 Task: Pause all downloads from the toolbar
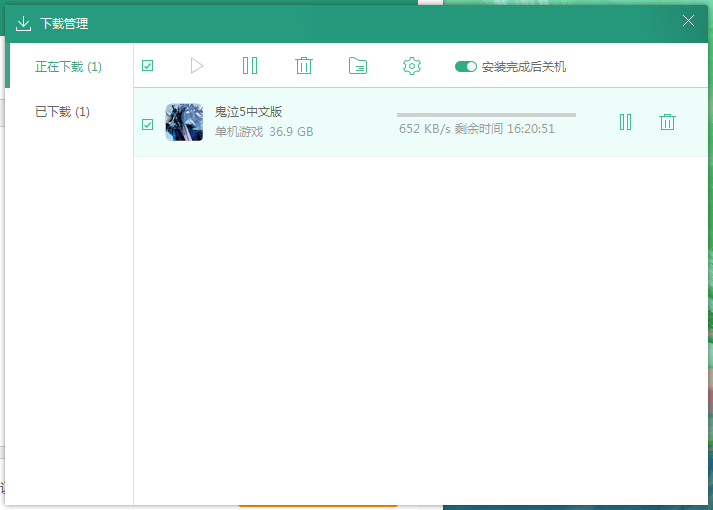coord(250,66)
